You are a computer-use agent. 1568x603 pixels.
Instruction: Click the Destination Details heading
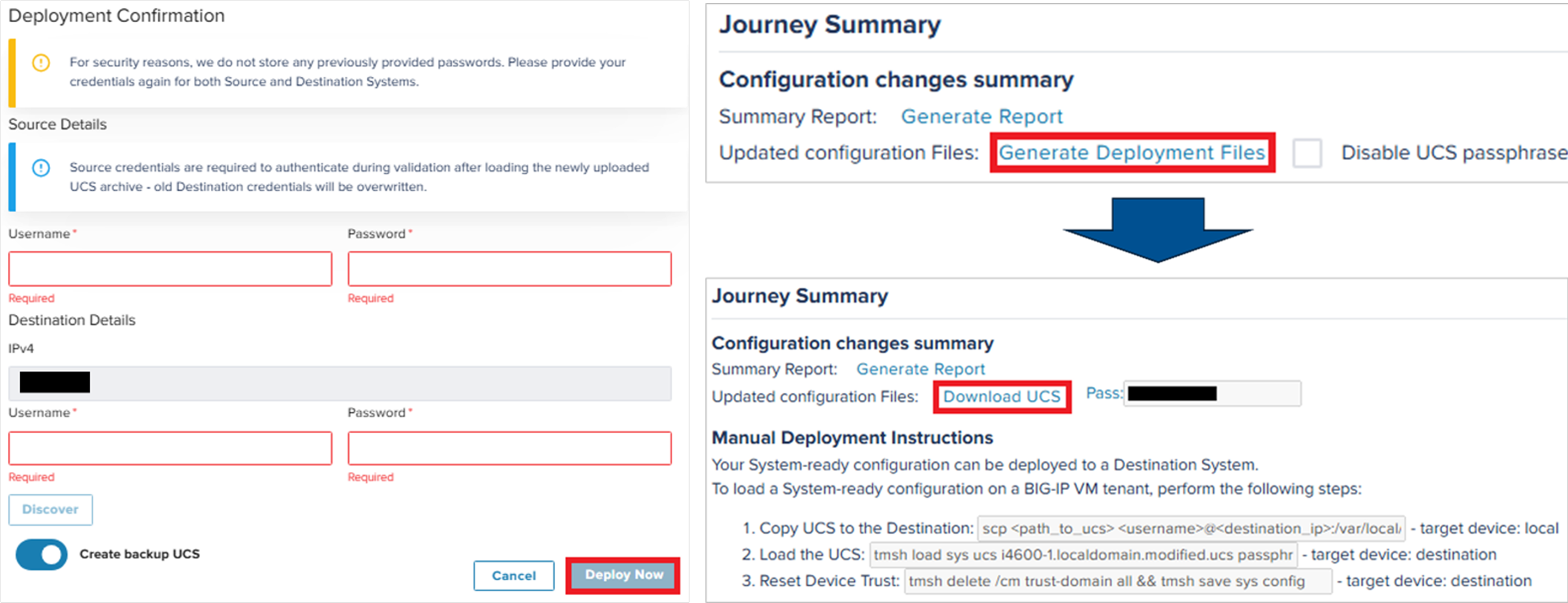coord(72,320)
